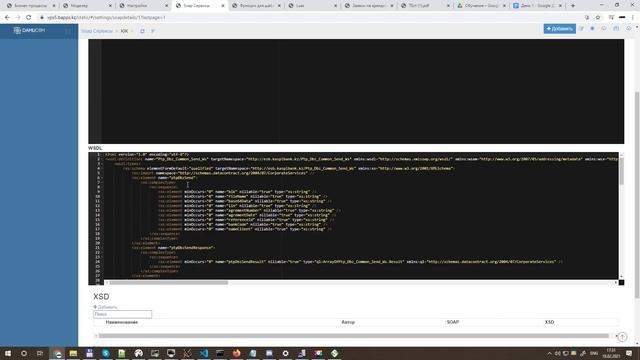The image size is (640, 360).
Task: Bookmark this page with star icon
Action: click(x=598, y=18)
